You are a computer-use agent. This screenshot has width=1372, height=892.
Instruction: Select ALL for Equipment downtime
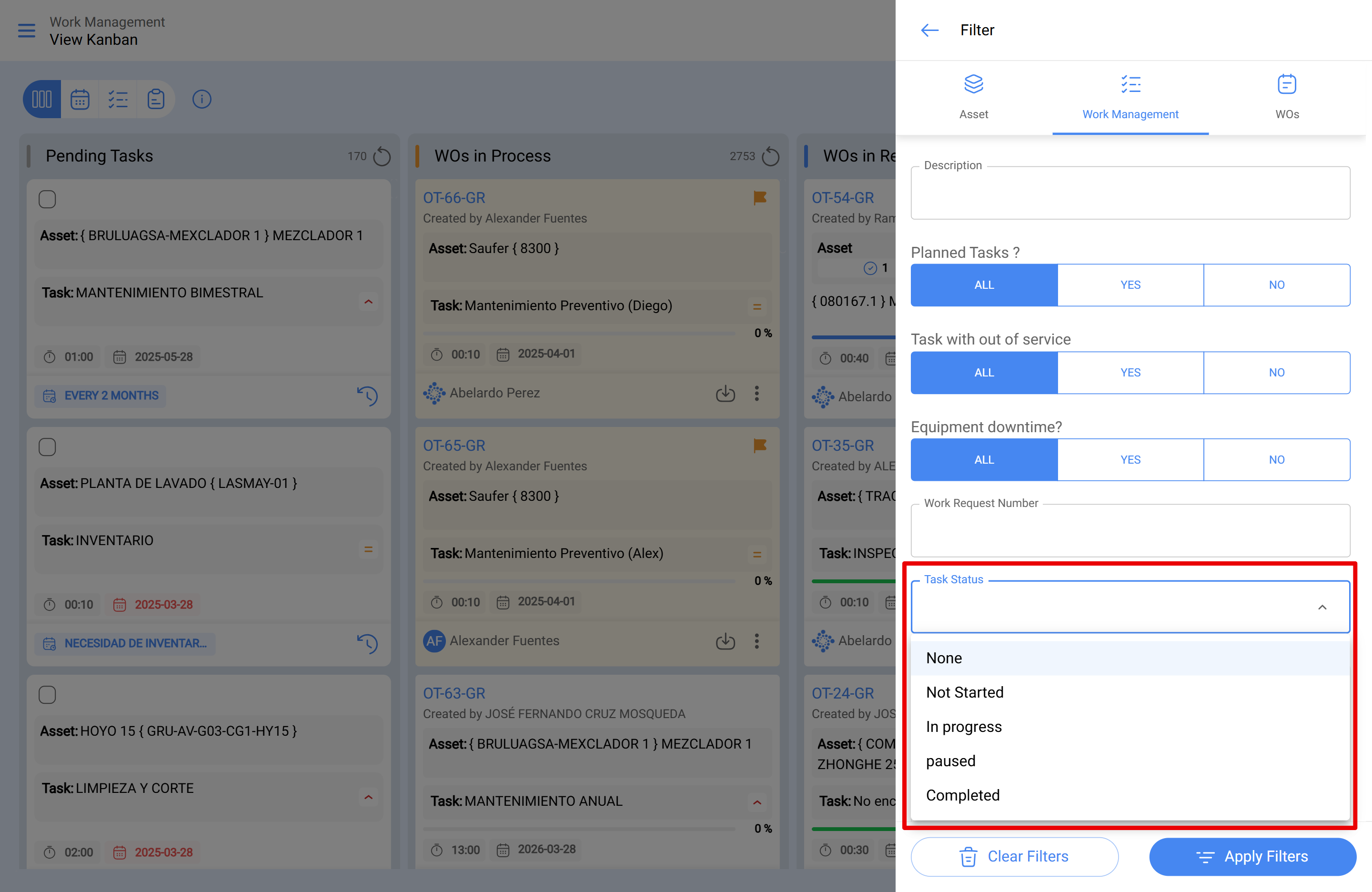984,459
